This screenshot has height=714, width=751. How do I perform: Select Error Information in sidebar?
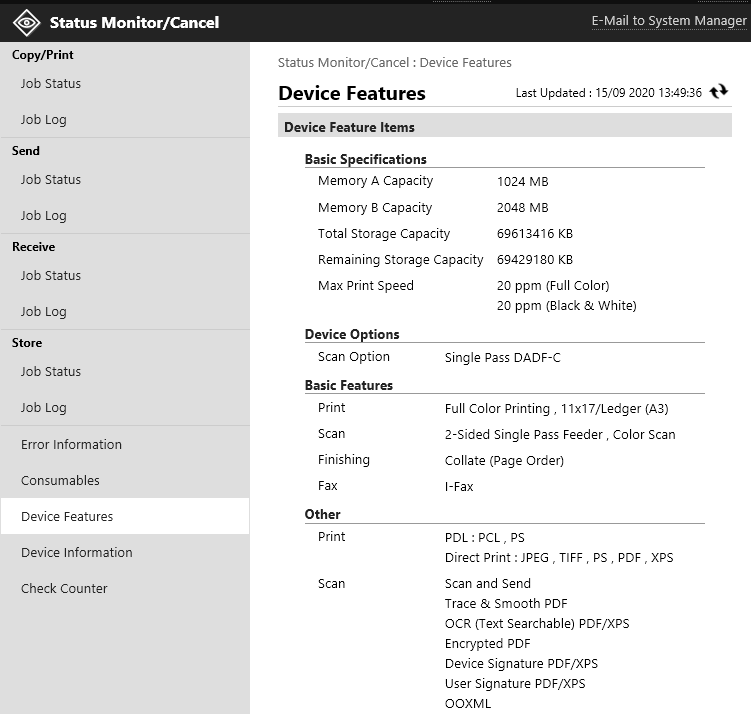(71, 445)
